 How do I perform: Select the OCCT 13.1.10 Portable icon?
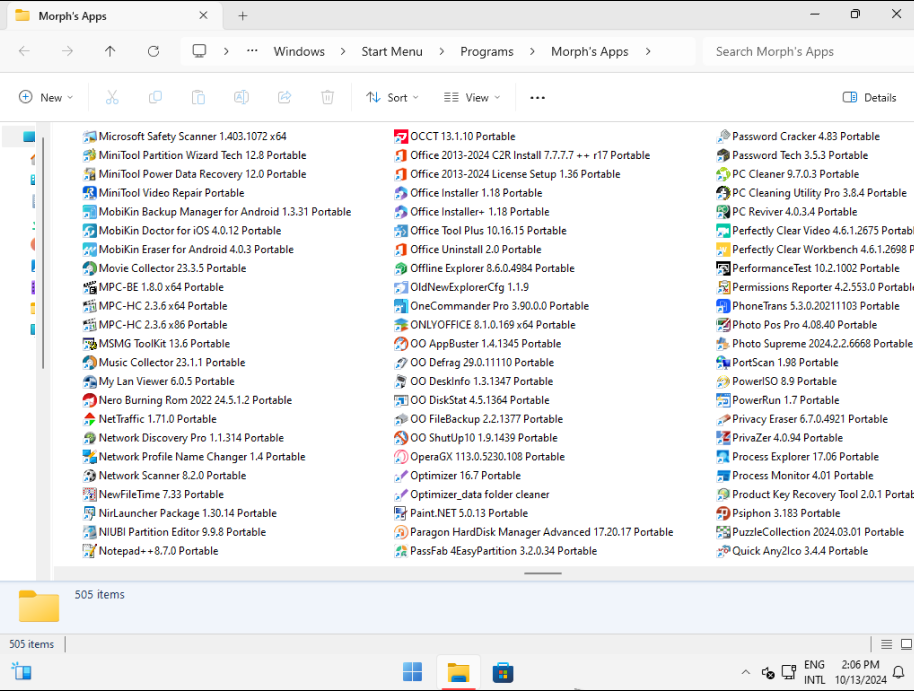coord(400,136)
